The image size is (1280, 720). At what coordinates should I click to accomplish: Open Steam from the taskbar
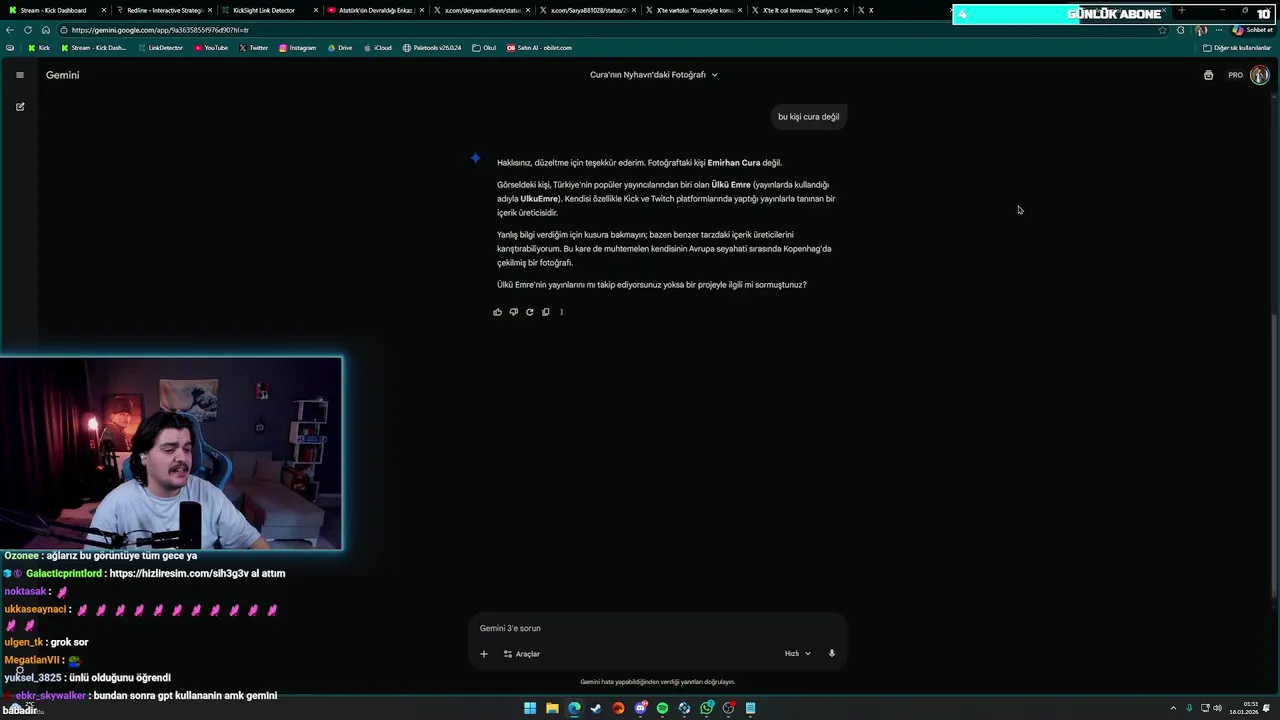tap(596, 708)
